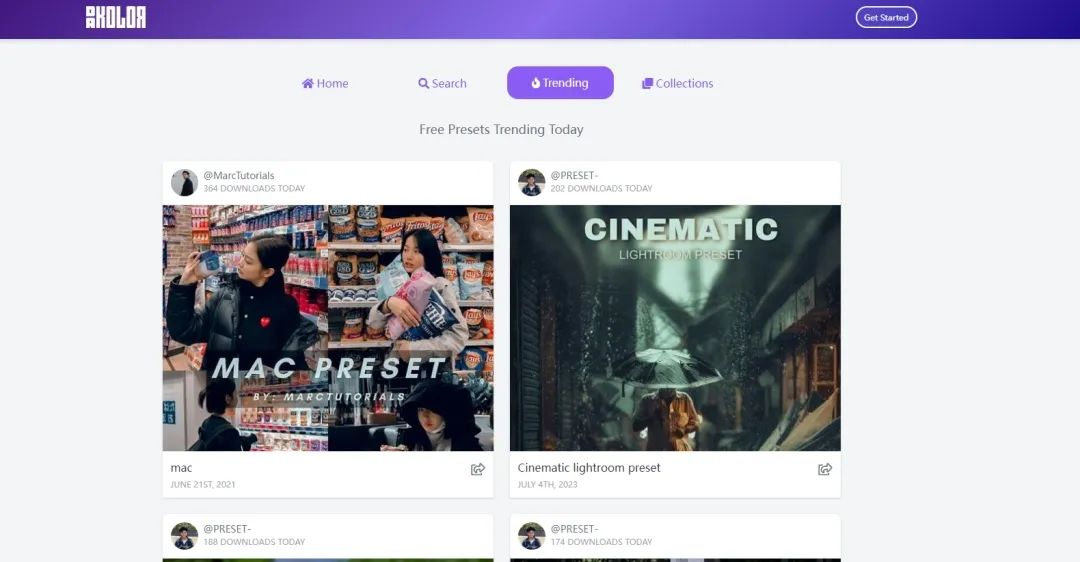Click the 'Free Presets Trending Today' heading
The width and height of the screenshot is (1080, 562).
coord(501,129)
